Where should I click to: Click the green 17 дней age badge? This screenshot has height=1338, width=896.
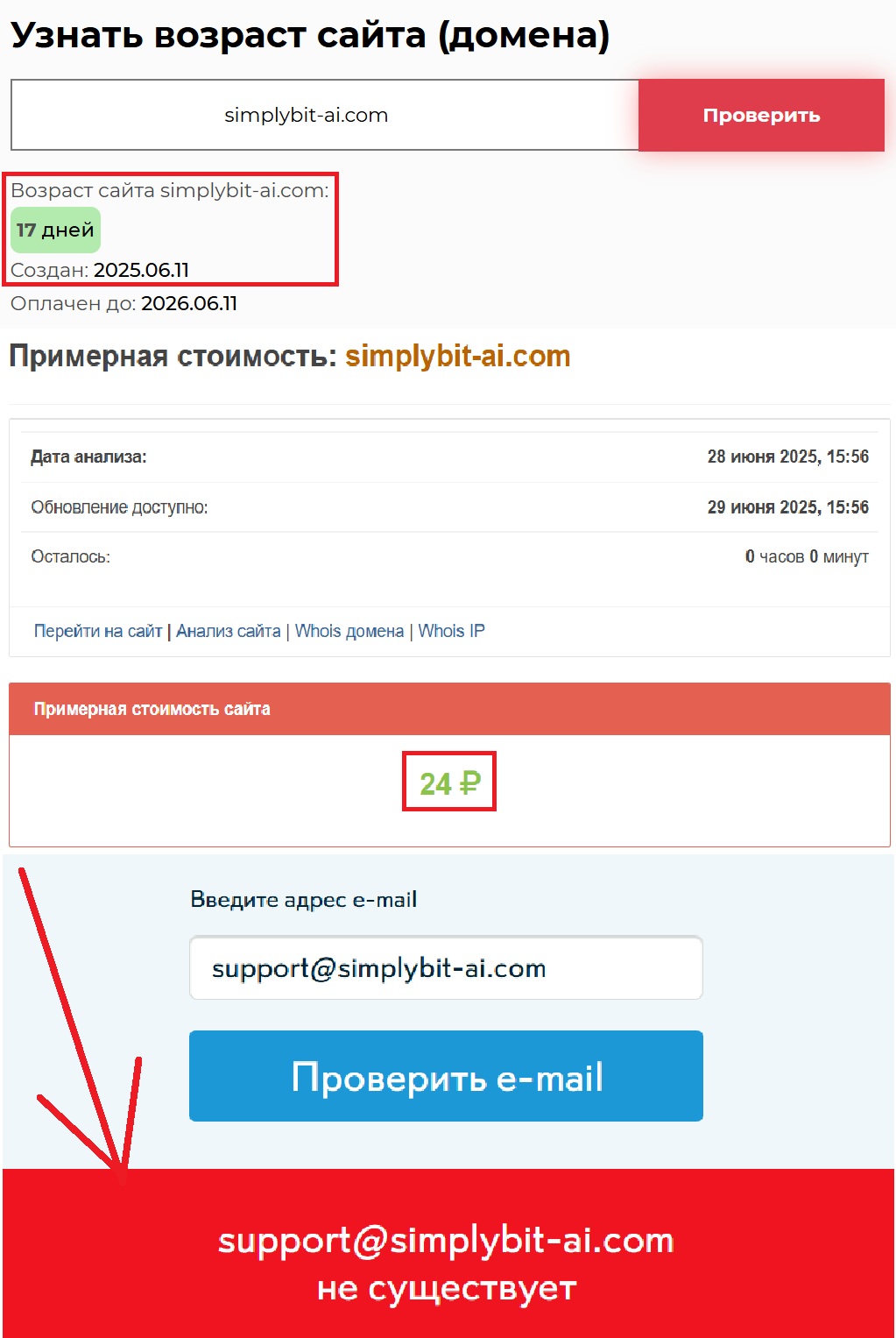click(x=55, y=230)
